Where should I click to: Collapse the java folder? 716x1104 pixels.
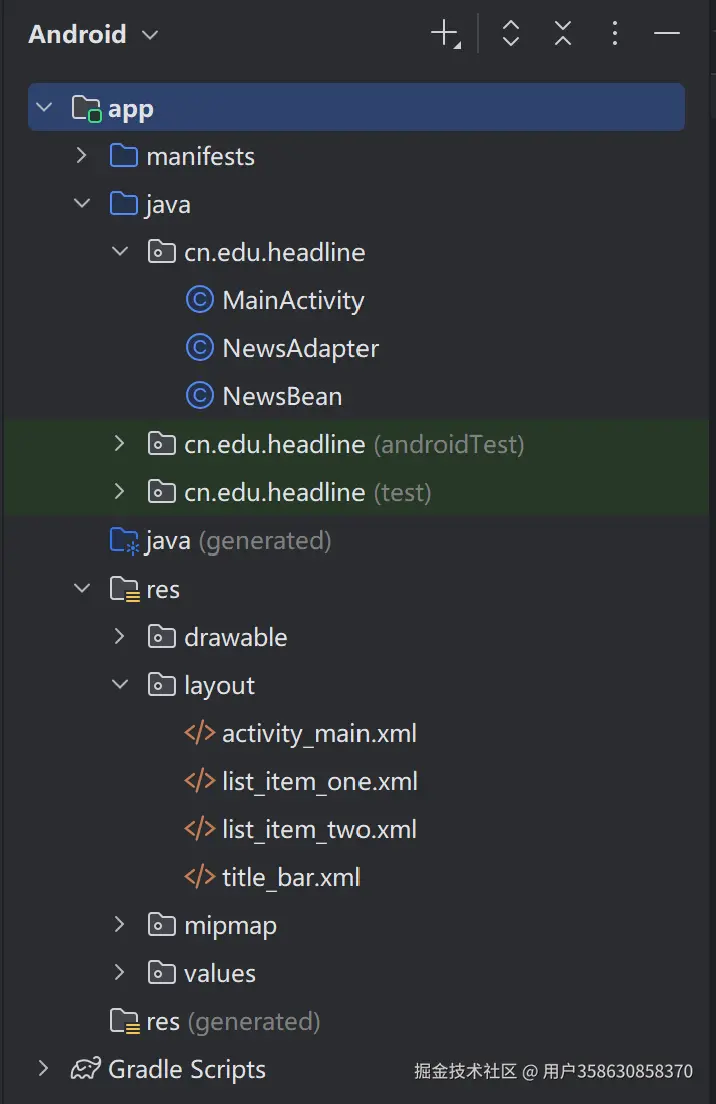pyautogui.click(x=82, y=204)
